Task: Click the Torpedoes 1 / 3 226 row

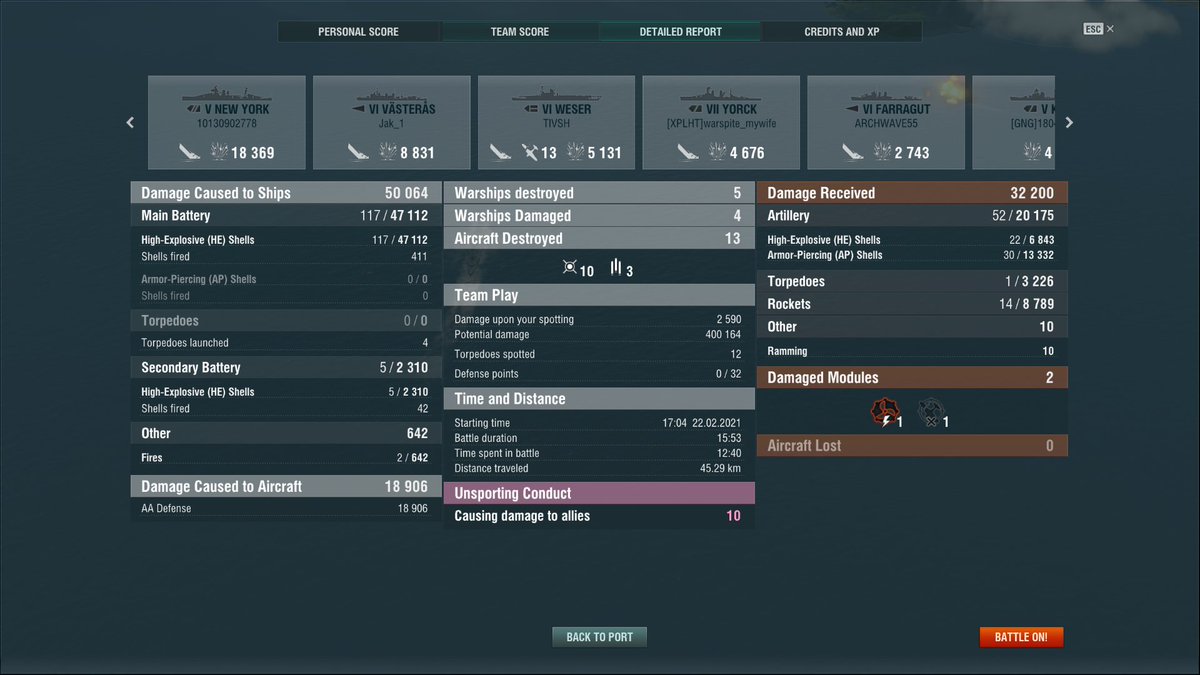Action: (x=912, y=282)
